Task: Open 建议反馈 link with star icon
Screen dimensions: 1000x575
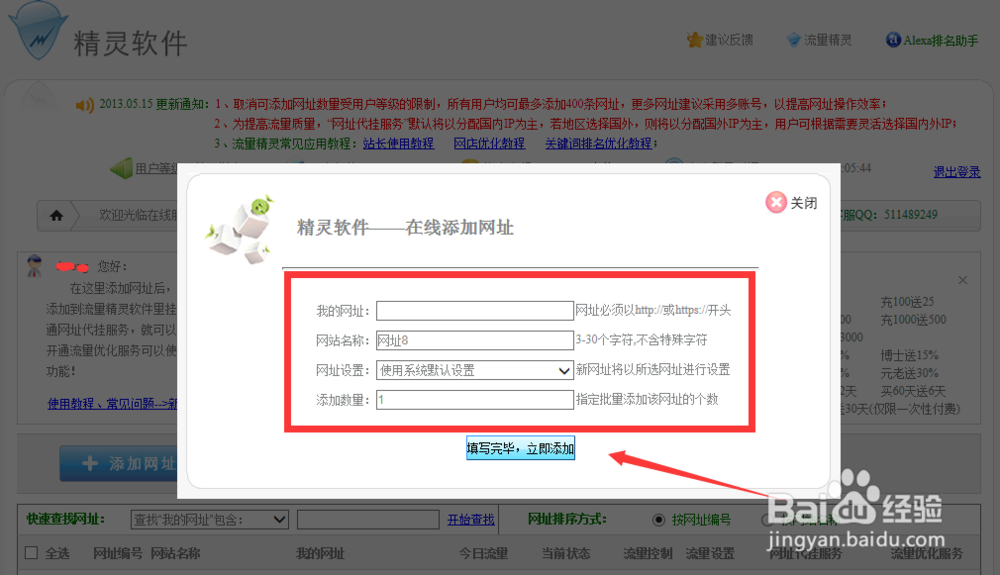Action: click(720, 40)
